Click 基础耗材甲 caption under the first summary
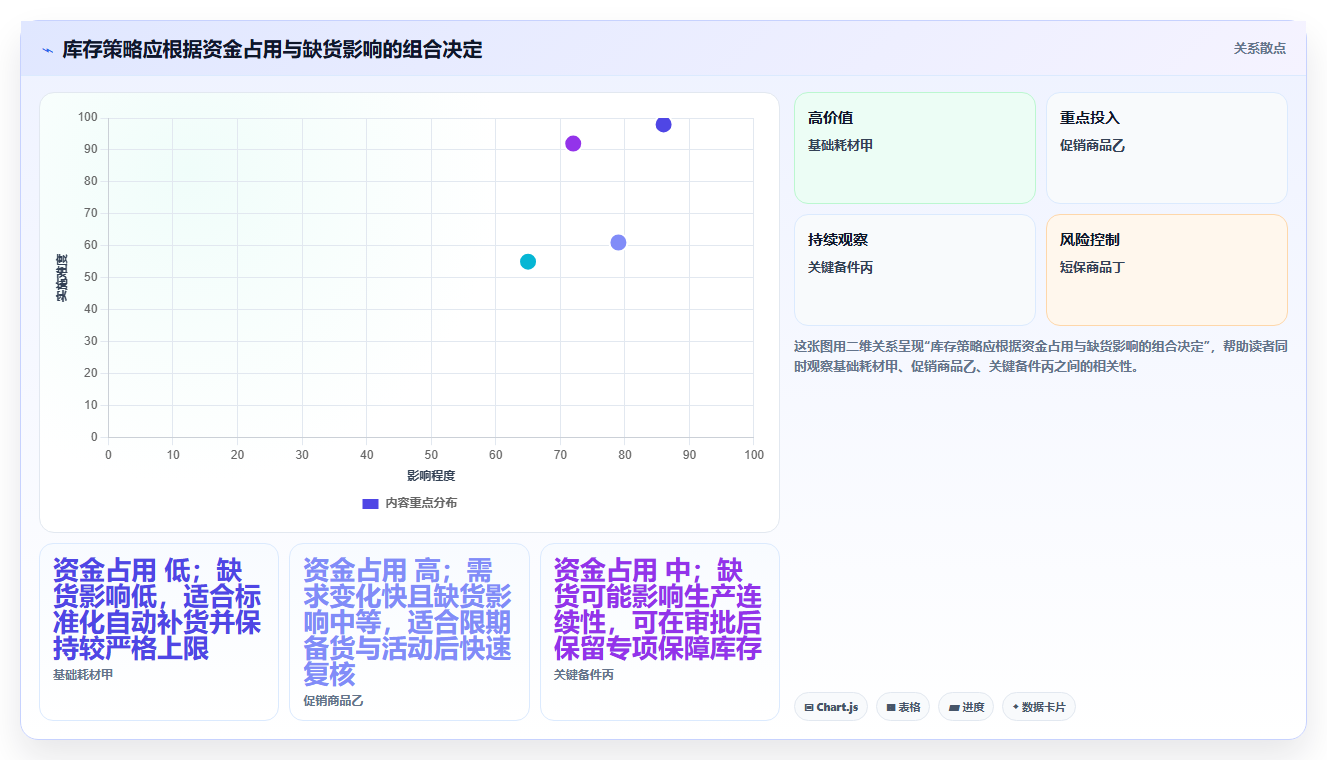1327x760 pixels. coord(83,674)
